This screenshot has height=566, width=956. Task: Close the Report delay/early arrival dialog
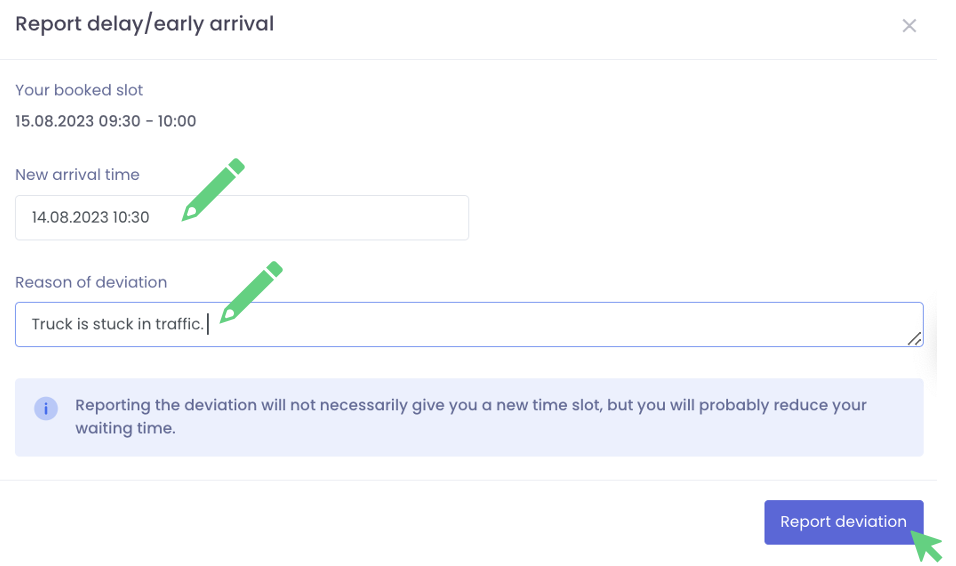909,26
